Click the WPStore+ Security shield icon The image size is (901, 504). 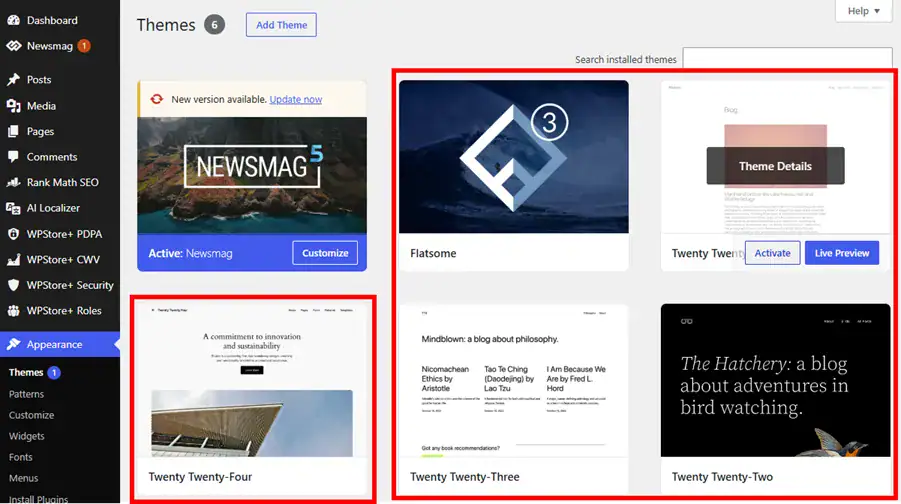click(13, 285)
